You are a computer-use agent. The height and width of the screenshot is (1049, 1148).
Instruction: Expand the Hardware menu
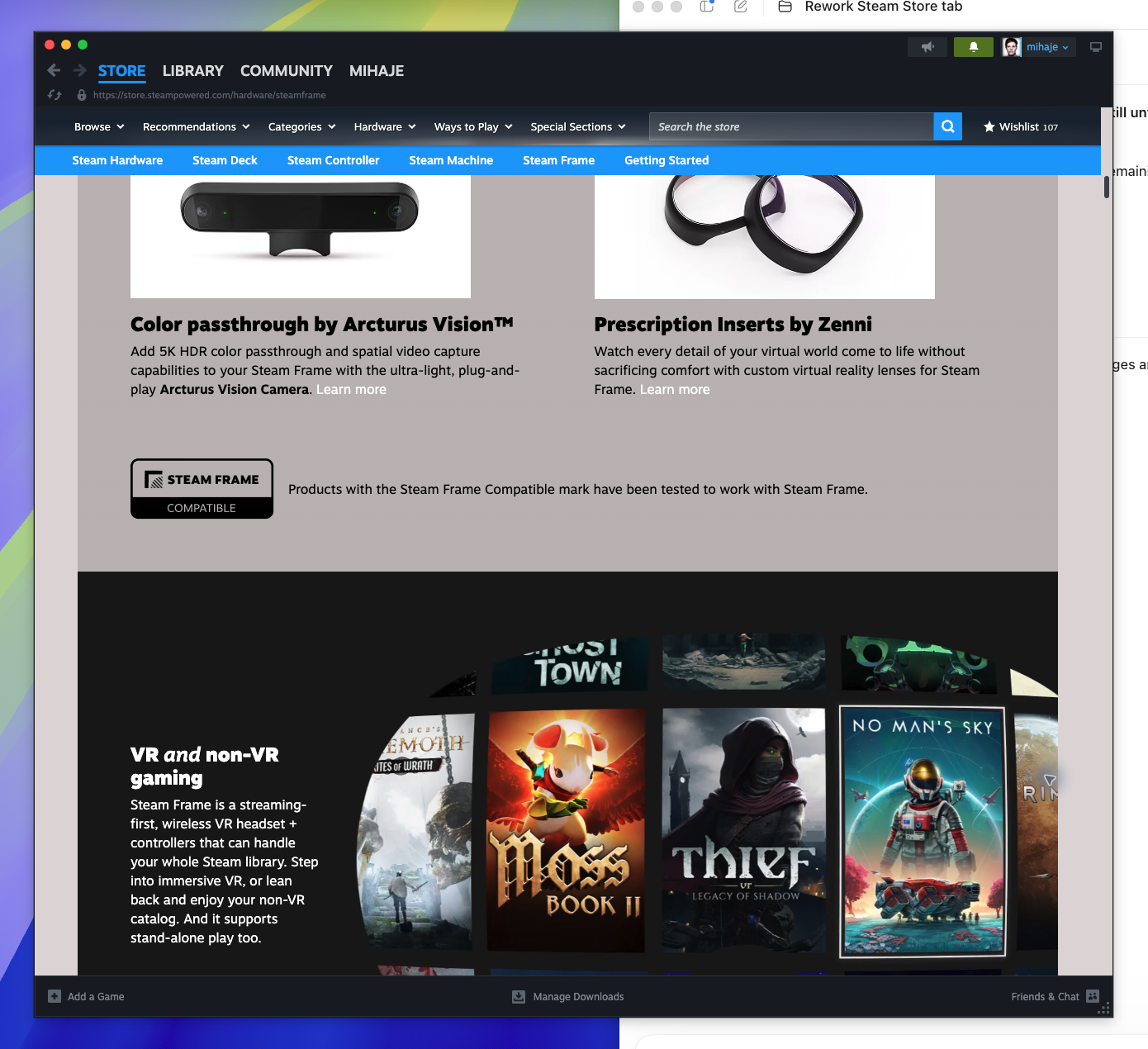pyautogui.click(x=385, y=126)
